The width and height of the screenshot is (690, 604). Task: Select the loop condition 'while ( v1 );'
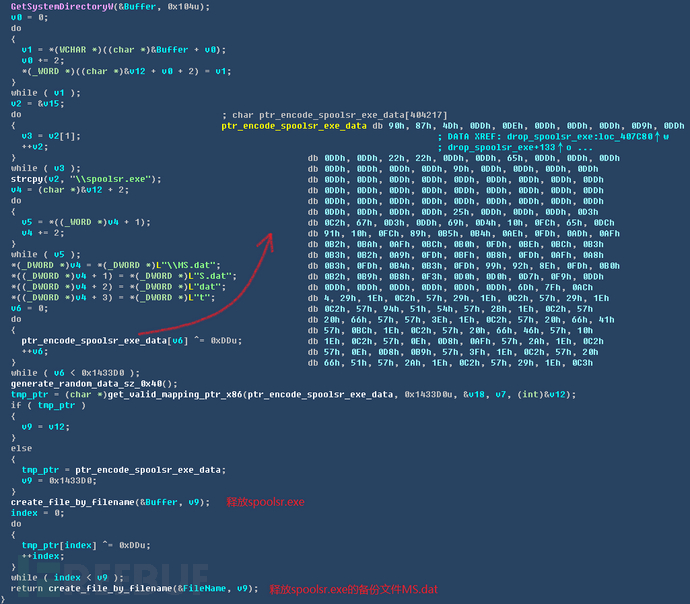point(46,93)
